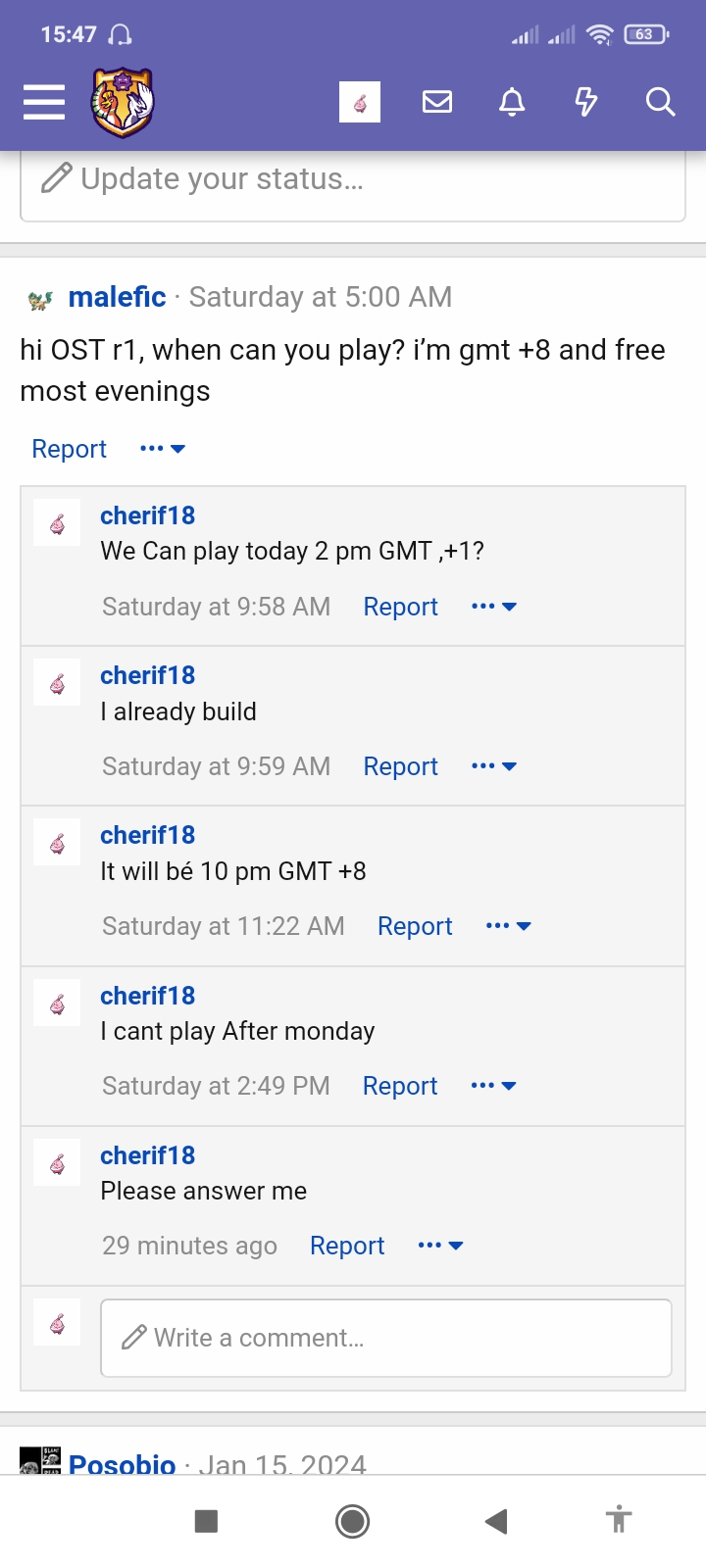Focus the "Update your status..." box
This screenshot has height=1568, width=706.
coord(353,179)
